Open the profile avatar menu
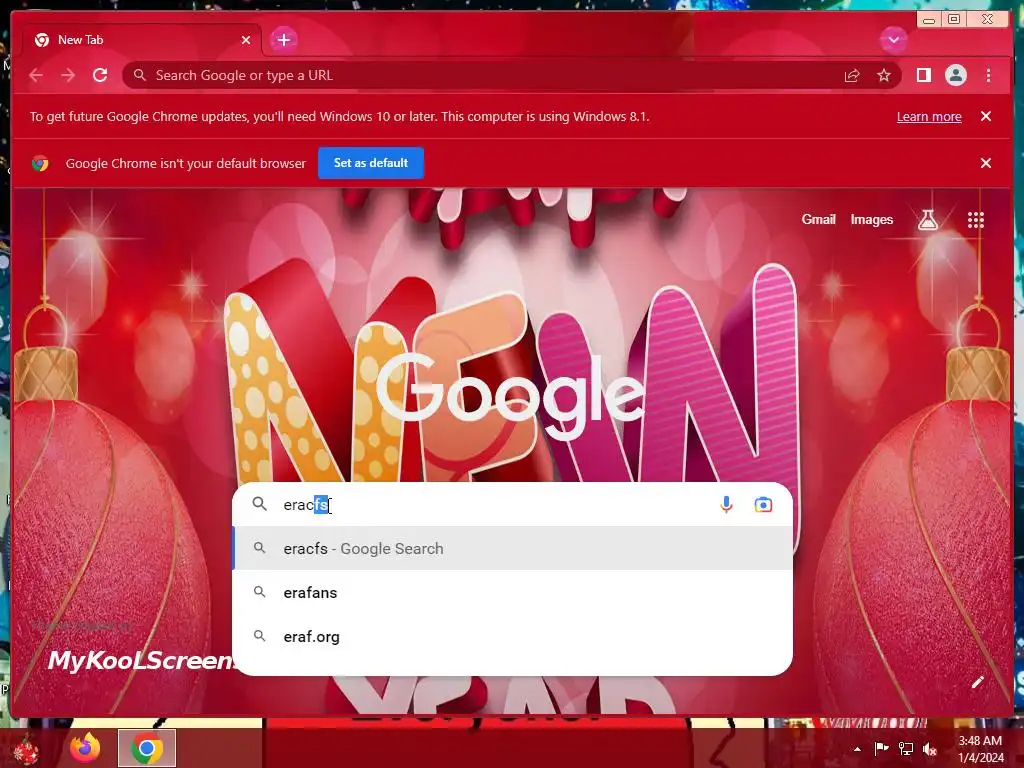The width and height of the screenshot is (1024, 768). (x=955, y=75)
